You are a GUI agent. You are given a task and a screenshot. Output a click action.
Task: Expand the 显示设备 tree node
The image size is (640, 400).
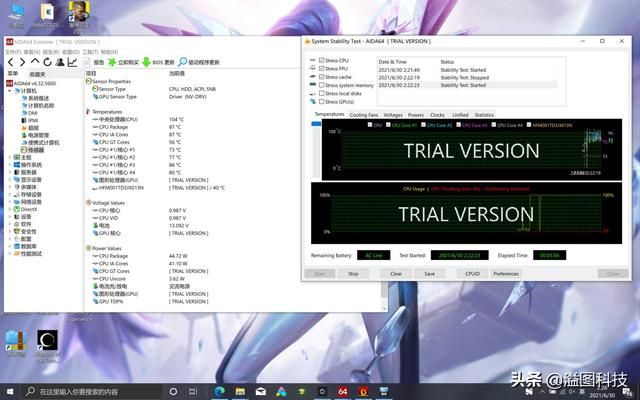(x=10, y=180)
